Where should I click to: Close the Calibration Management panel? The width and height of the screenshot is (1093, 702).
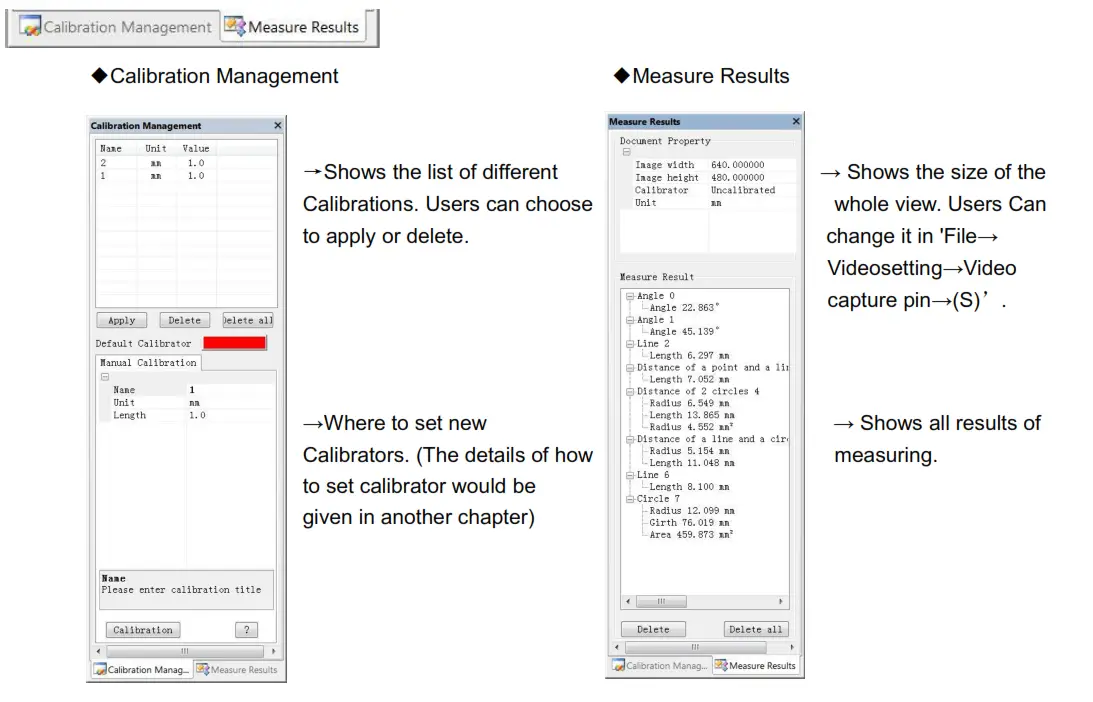tap(277, 125)
